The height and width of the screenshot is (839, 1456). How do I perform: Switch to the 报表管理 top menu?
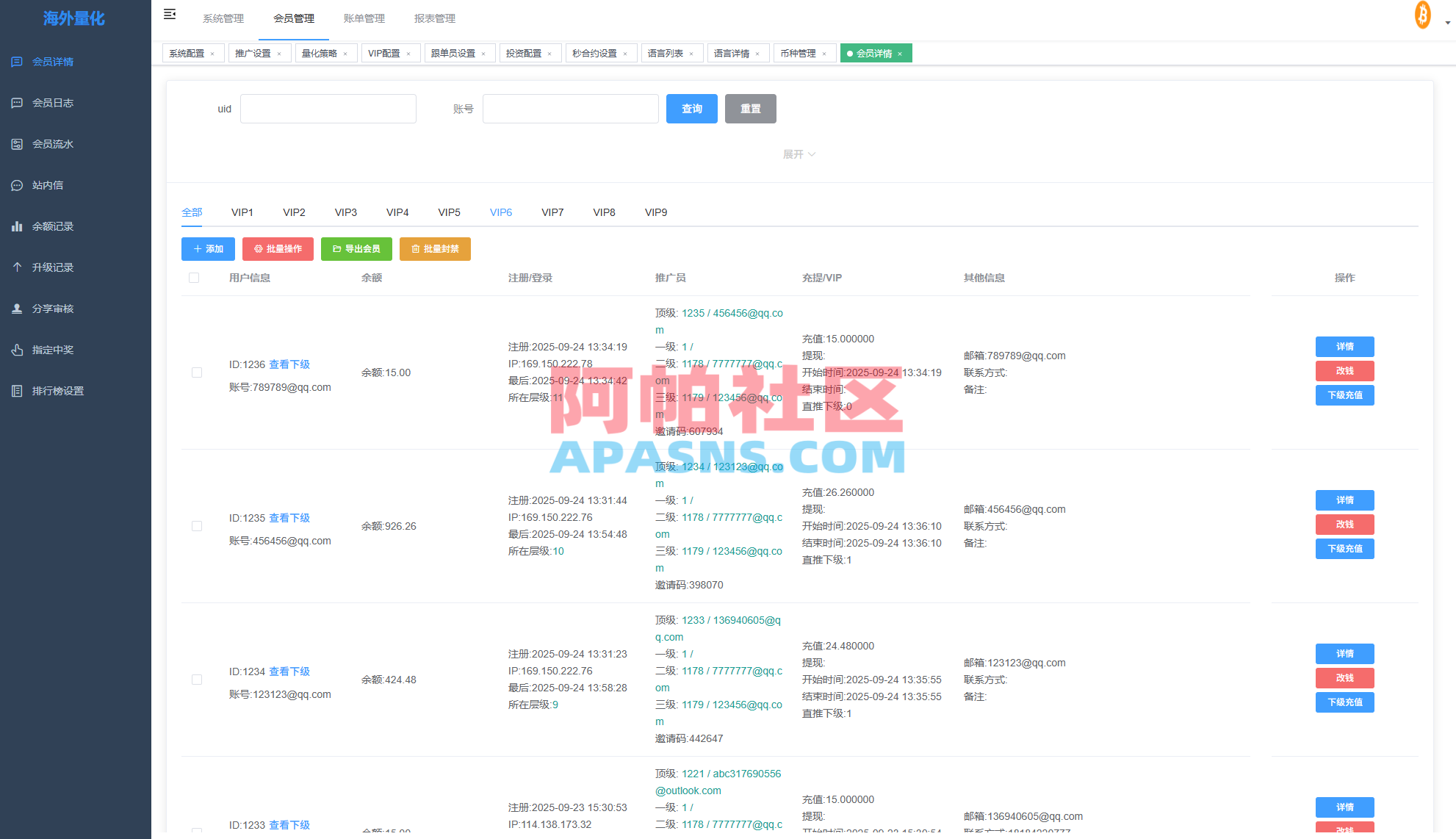(435, 18)
